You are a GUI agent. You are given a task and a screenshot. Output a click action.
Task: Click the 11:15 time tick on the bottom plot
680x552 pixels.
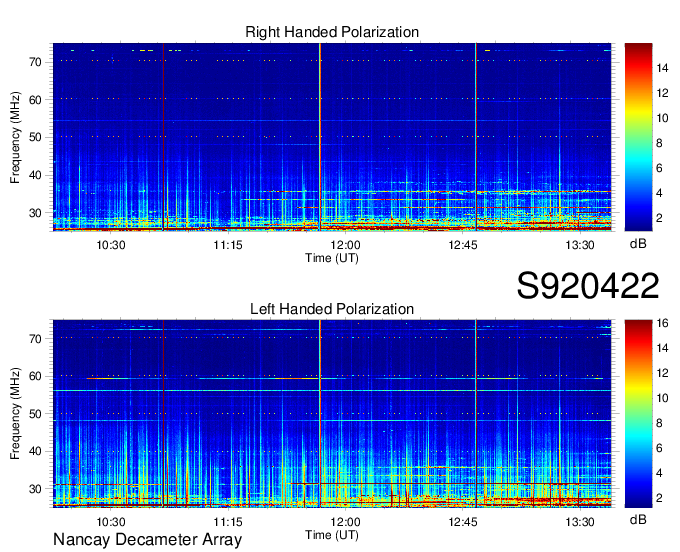coord(228,522)
